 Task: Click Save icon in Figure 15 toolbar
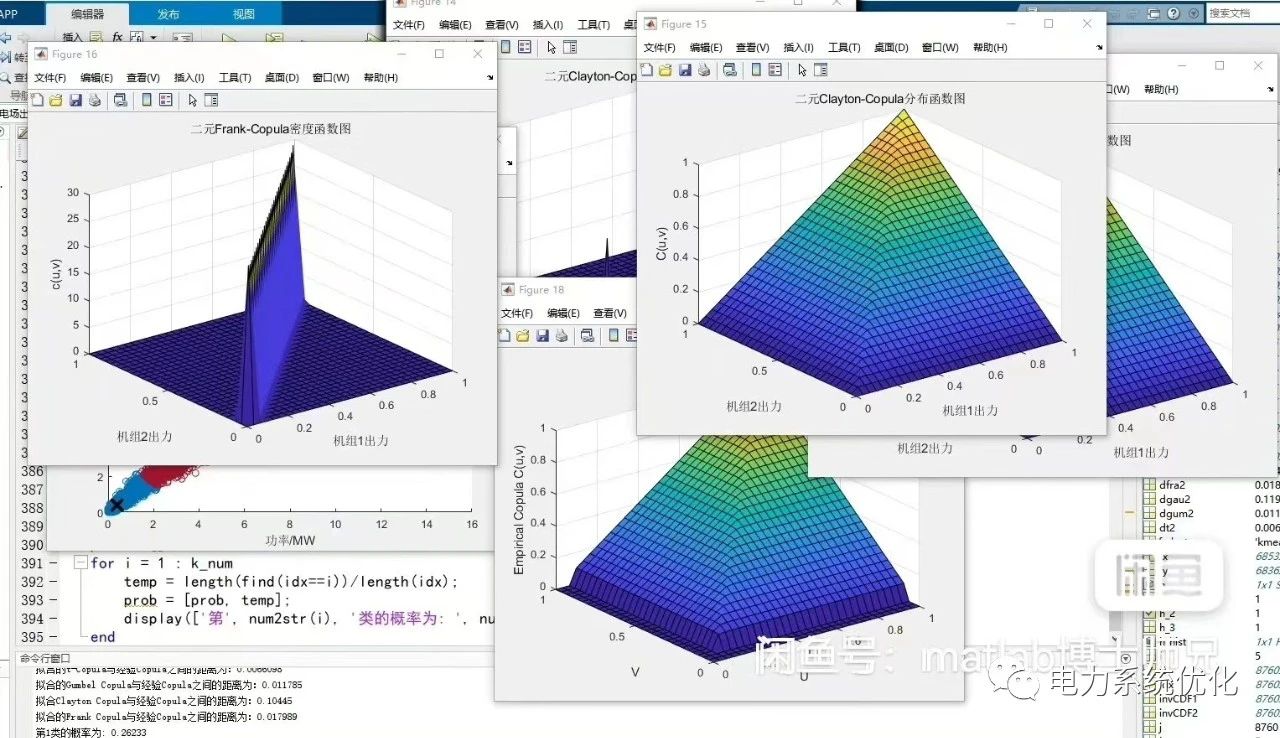coord(684,70)
